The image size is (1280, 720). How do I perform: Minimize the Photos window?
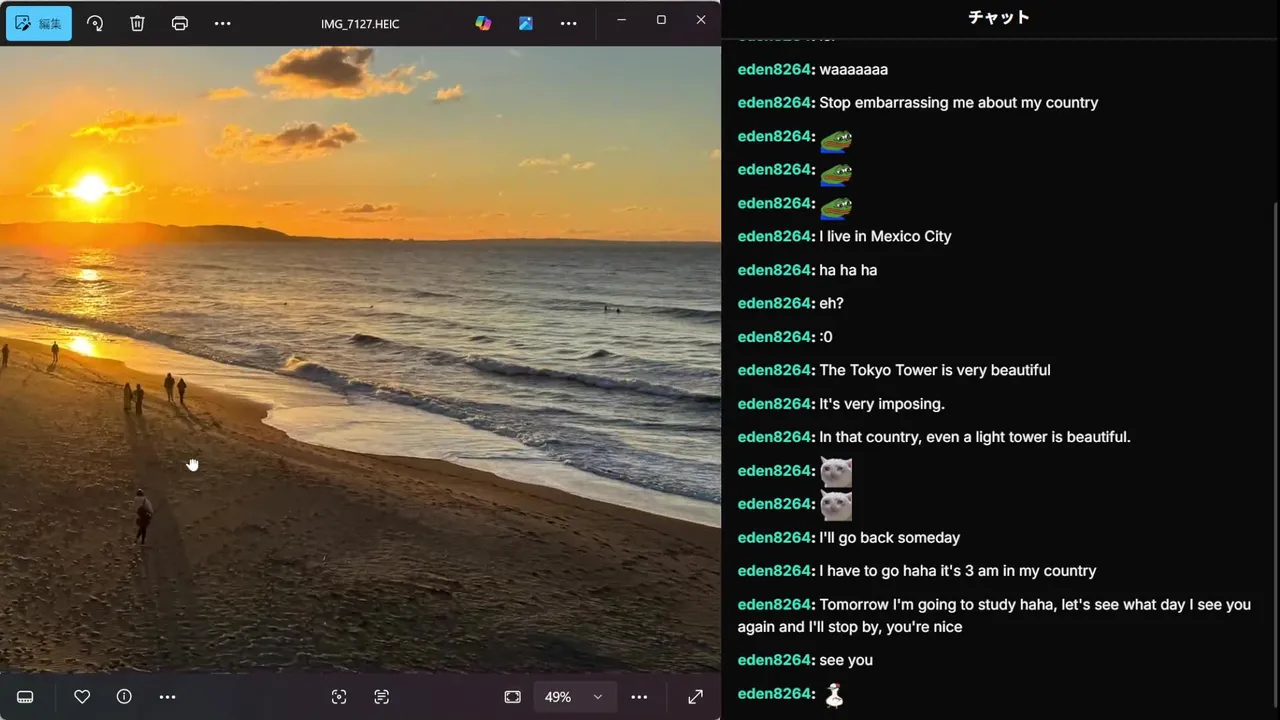(621, 20)
